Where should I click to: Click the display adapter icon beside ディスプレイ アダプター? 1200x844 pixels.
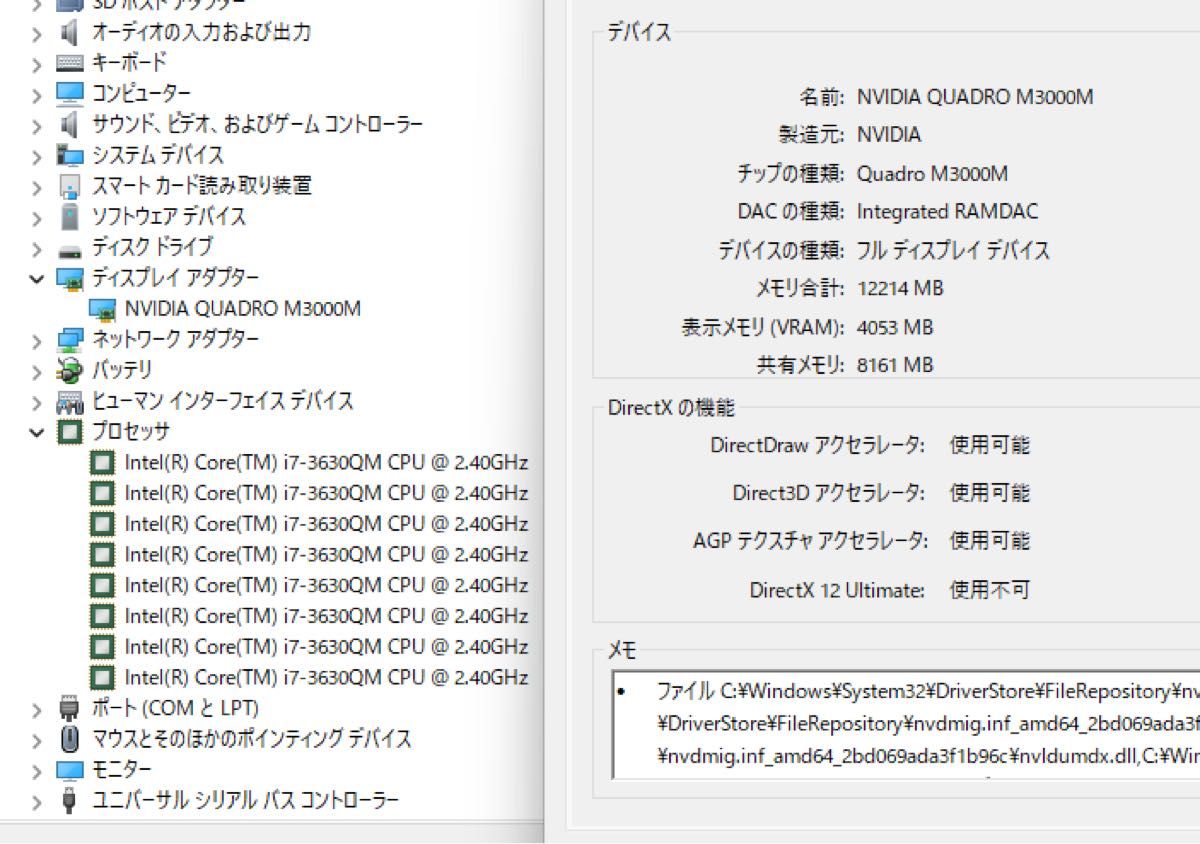pos(69,278)
